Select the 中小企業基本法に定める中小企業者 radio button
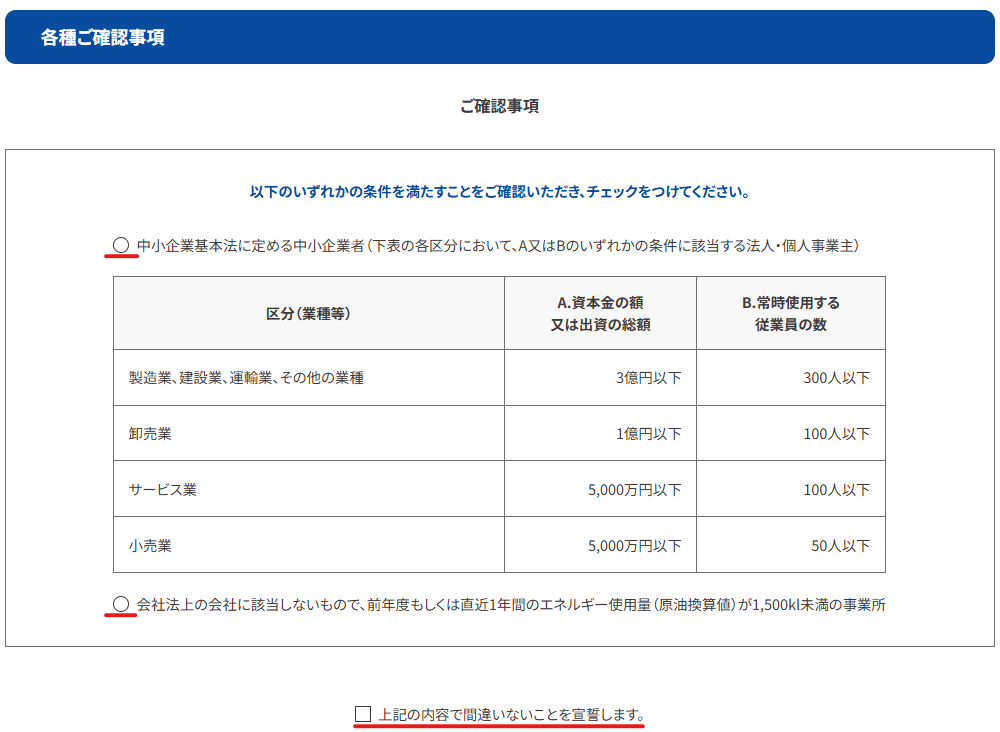The height and width of the screenshot is (732, 1000). pos(121,245)
